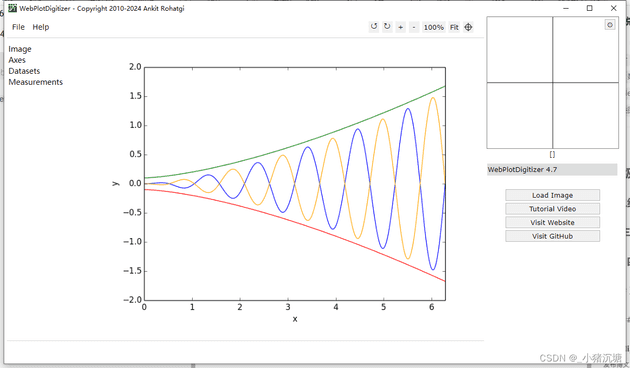Screen dimensions: 630x368
Task: Click the crosshair icon in the zoom toolbar
Action: click(468, 27)
